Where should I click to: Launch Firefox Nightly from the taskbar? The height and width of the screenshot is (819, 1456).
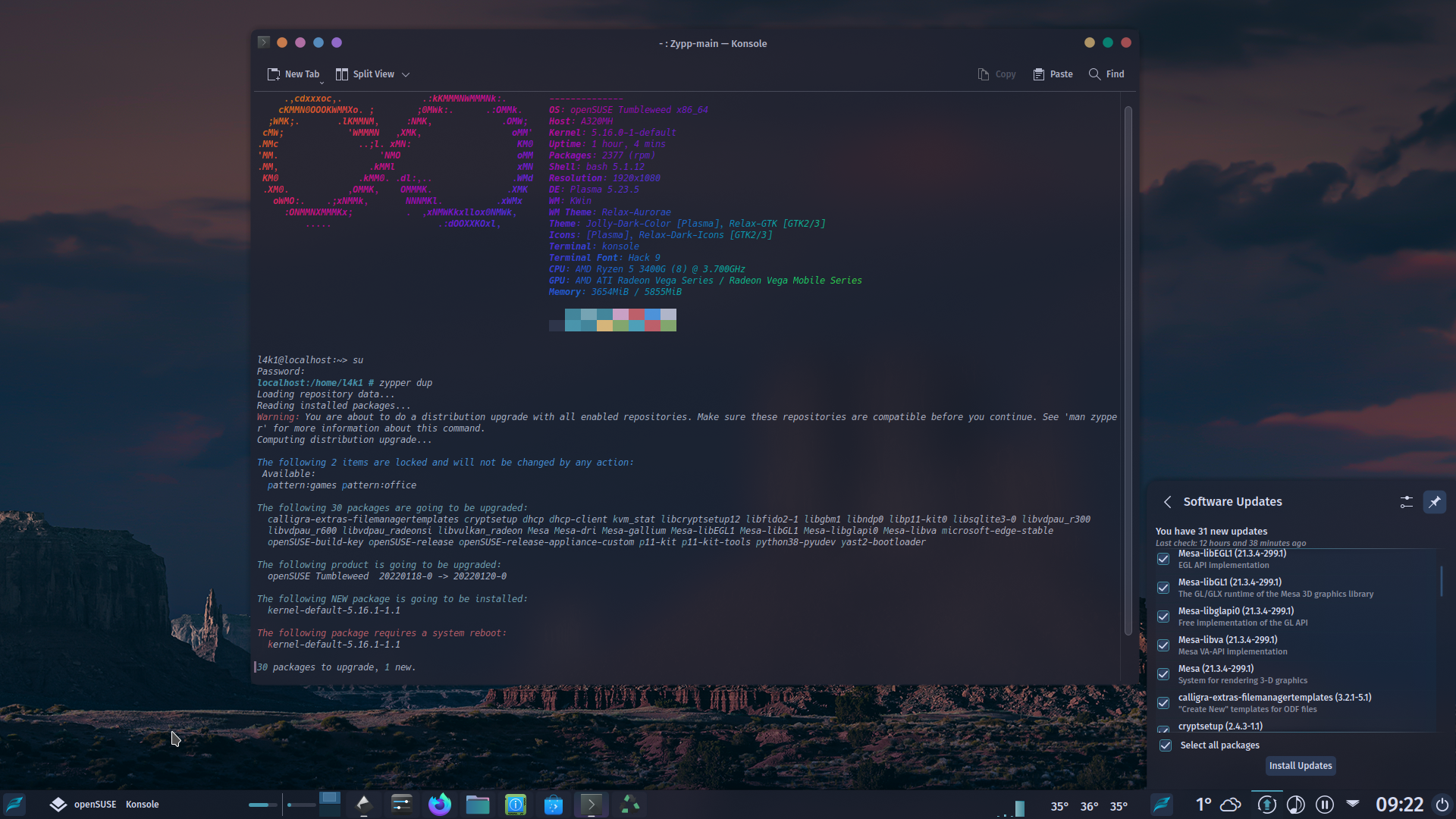[x=440, y=805]
